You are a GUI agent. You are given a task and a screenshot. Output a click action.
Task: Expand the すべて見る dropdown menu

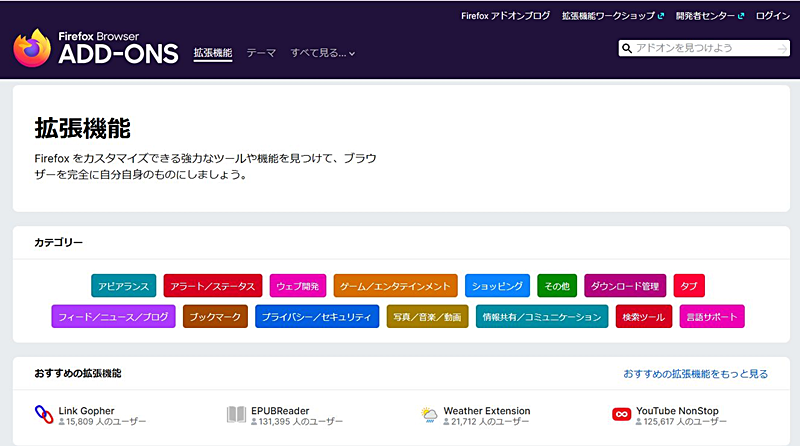pyautogui.click(x=322, y=53)
